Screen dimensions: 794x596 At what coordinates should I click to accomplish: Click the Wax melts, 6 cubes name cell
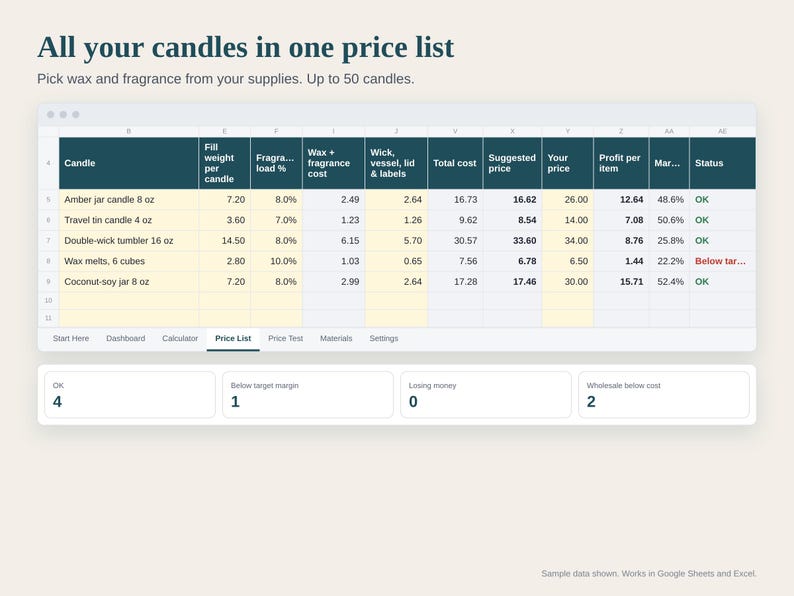pos(129,261)
